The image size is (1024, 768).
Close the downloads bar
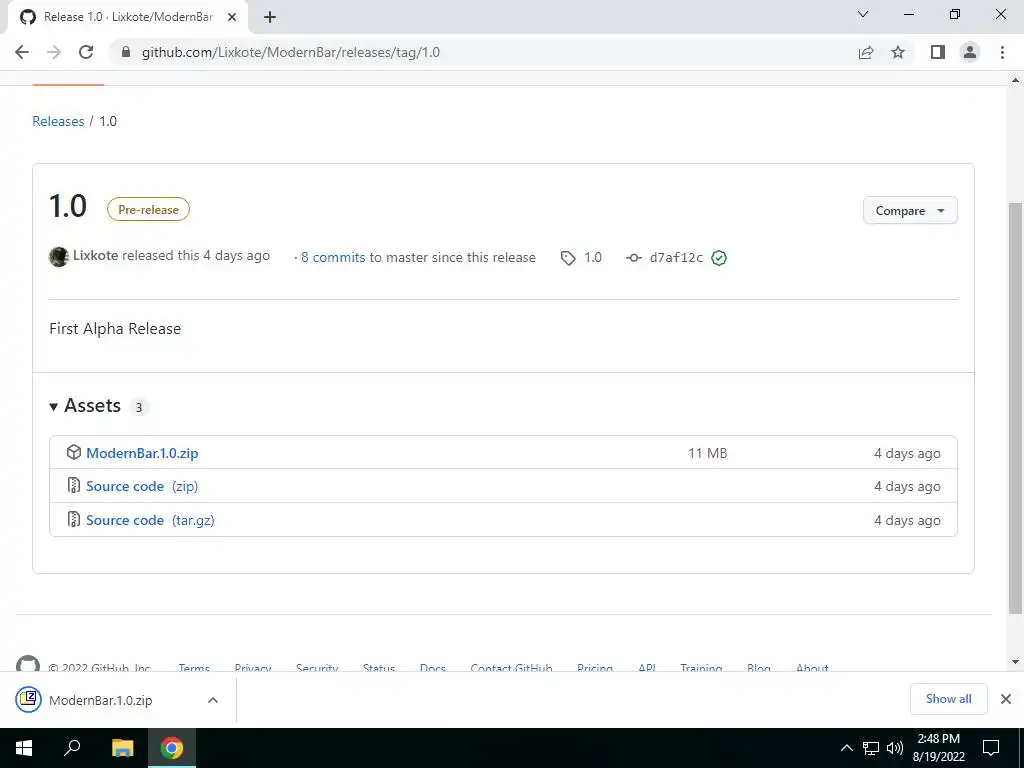click(1006, 699)
